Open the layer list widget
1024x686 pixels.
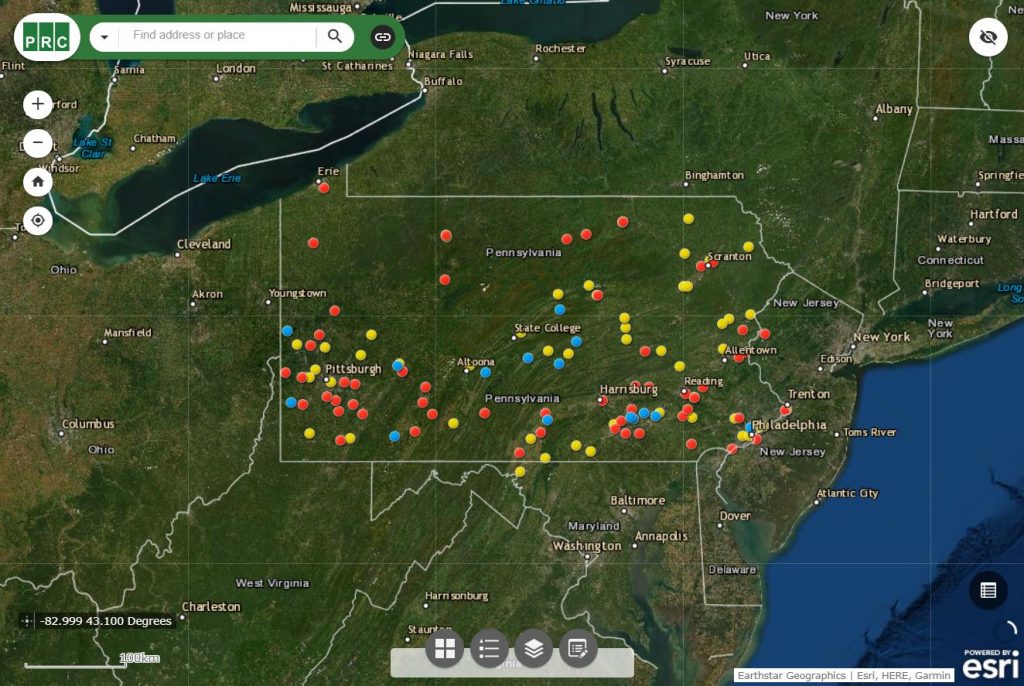click(x=533, y=649)
